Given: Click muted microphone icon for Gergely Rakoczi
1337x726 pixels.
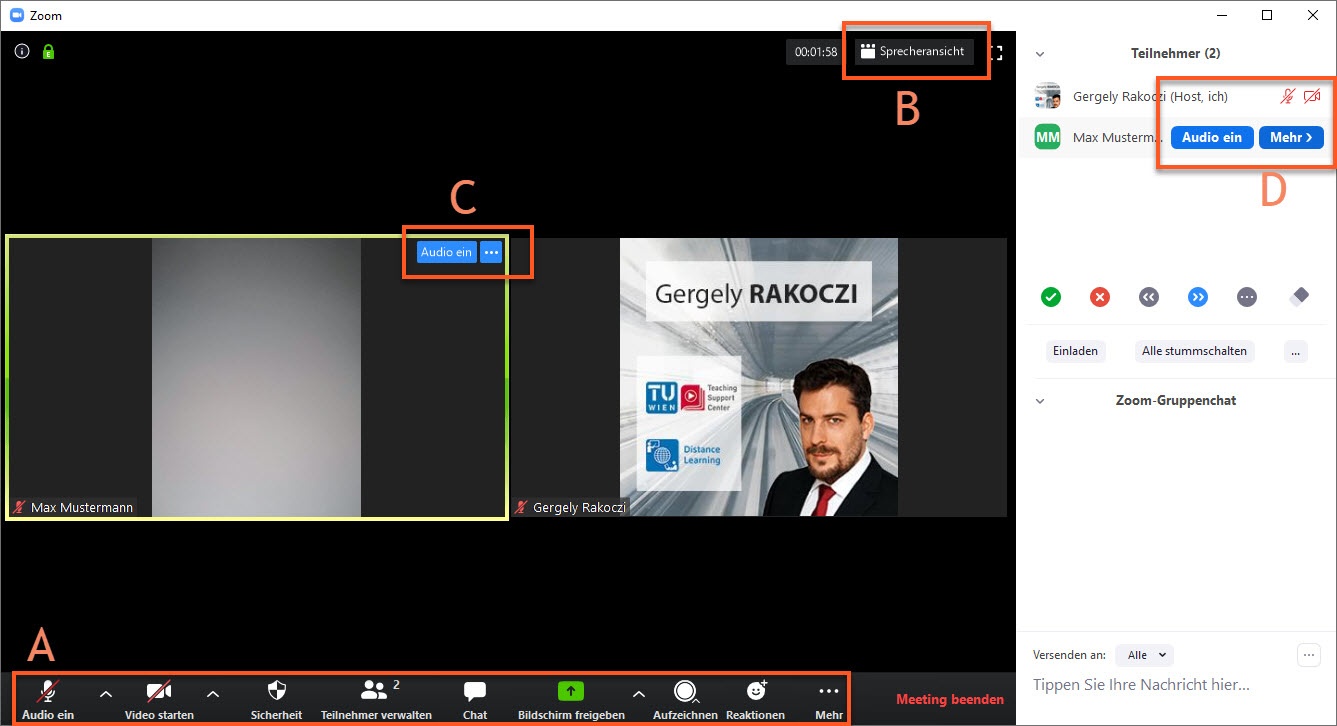Looking at the screenshot, I should pos(1290,97).
